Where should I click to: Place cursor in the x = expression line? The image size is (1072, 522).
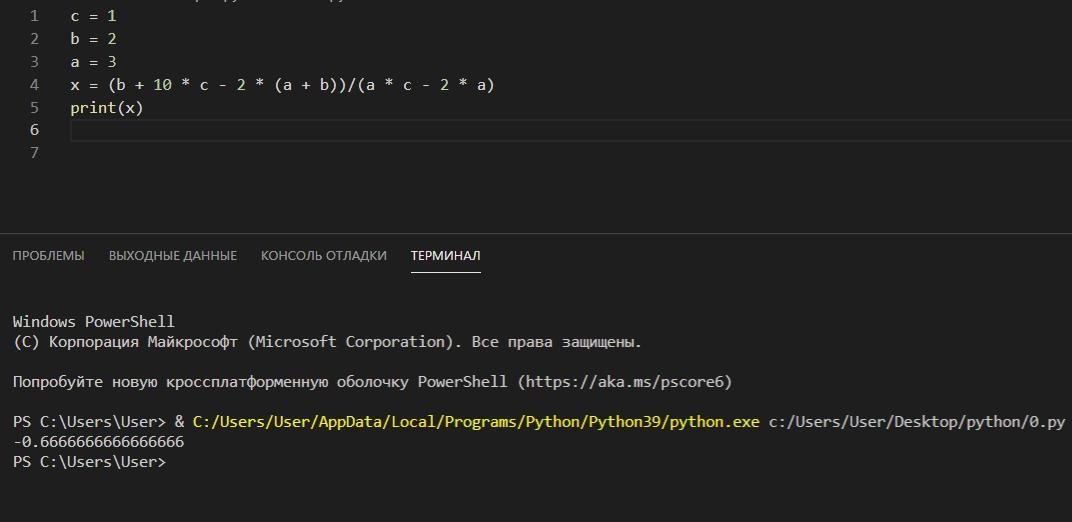click(x=282, y=85)
